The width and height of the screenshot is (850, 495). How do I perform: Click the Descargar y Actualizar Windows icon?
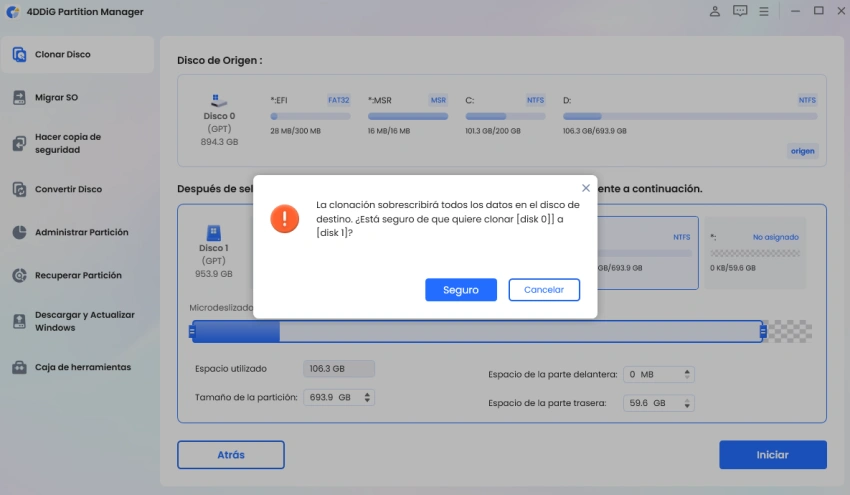pos(20,321)
